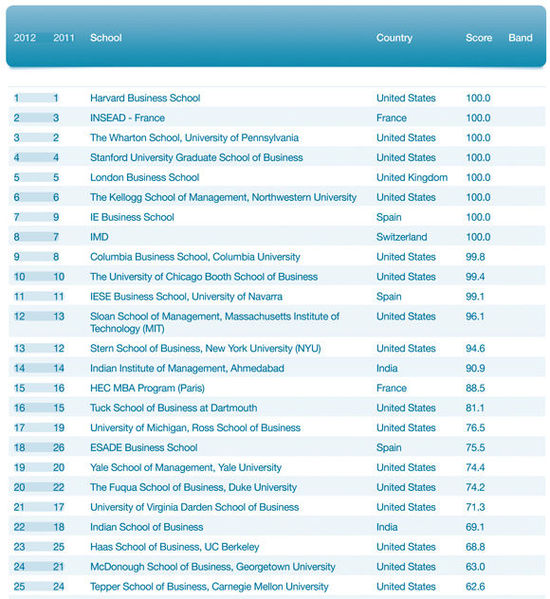Click 2012 rank 18 in ESADE row

point(19,448)
